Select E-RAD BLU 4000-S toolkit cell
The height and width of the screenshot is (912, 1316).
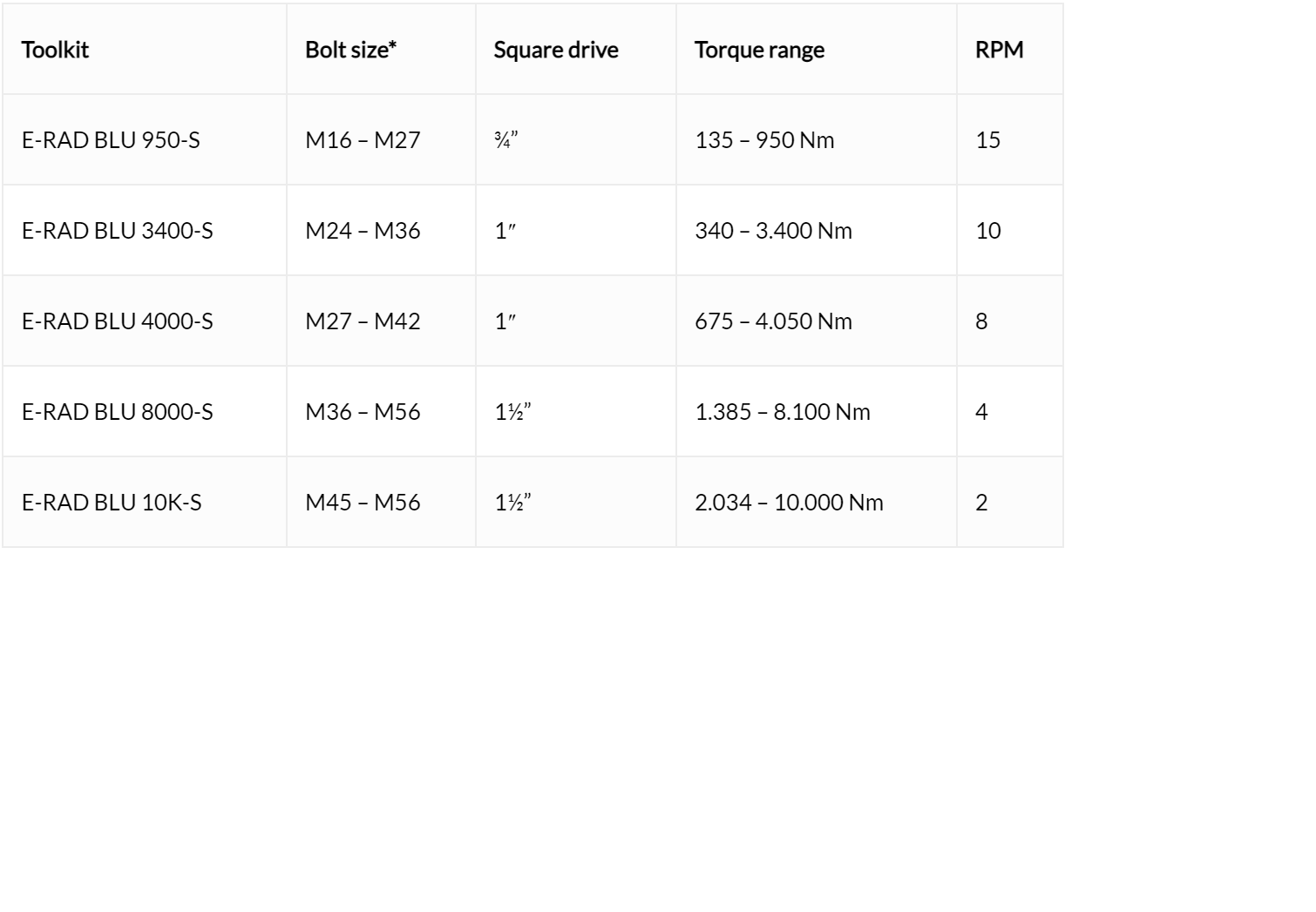coord(145,321)
